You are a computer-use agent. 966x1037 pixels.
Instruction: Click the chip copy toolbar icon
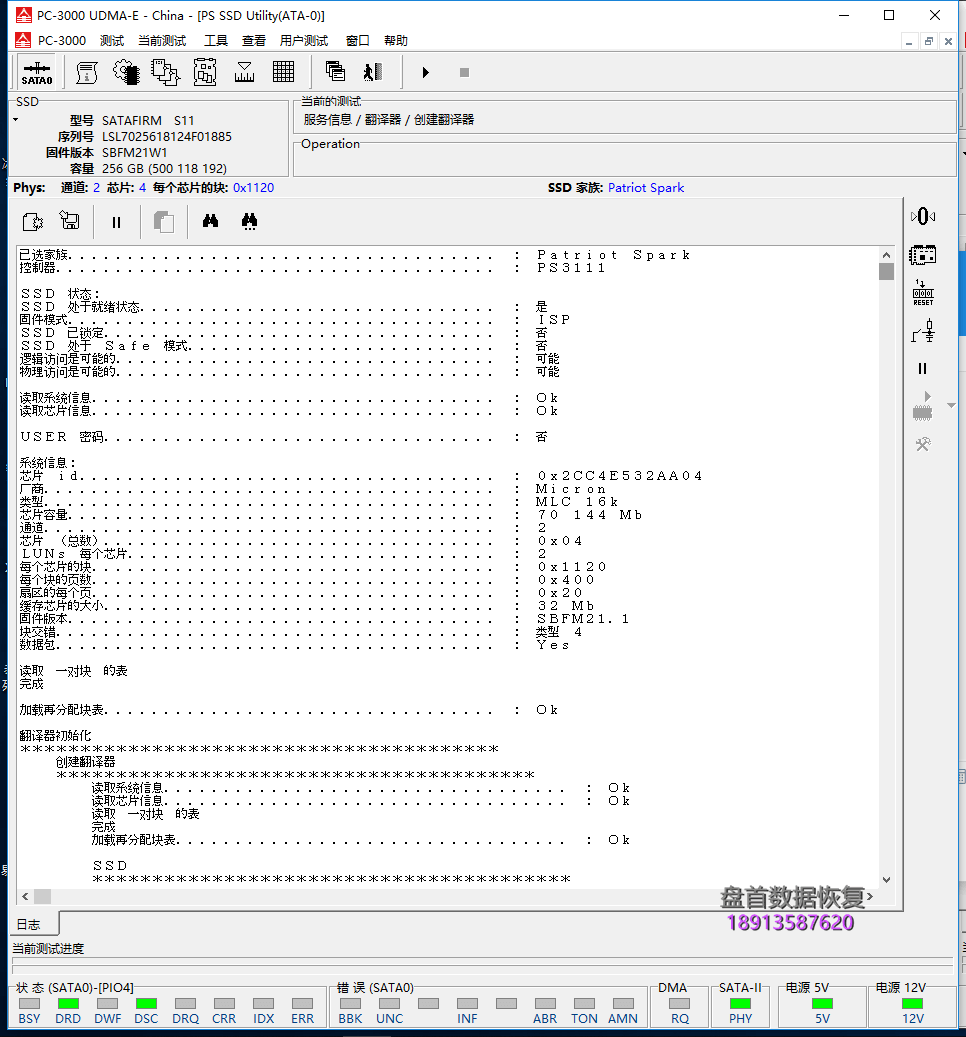coord(165,73)
